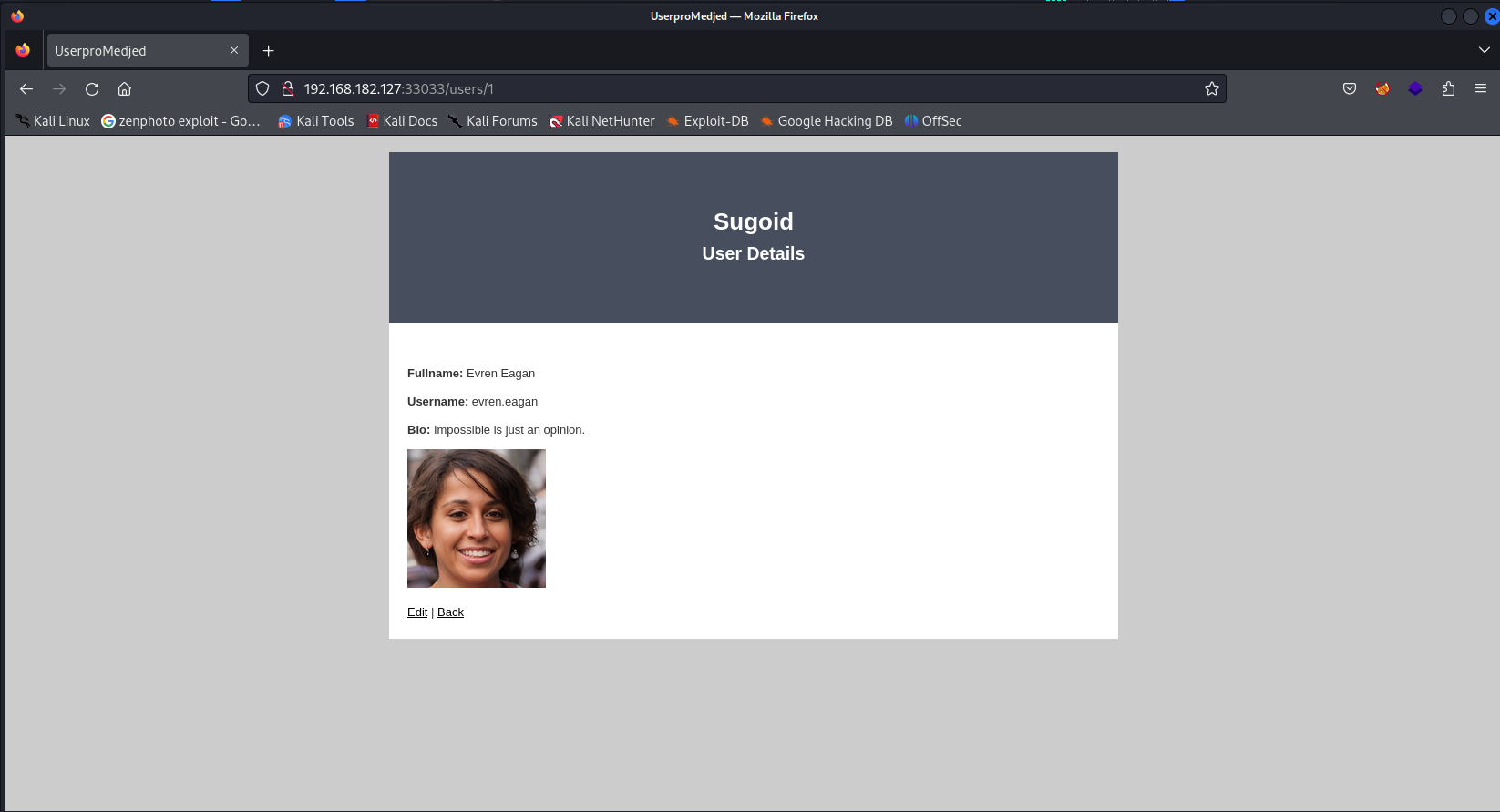Go back using the back arrow
1500x812 pixels.
pos(26,89)
